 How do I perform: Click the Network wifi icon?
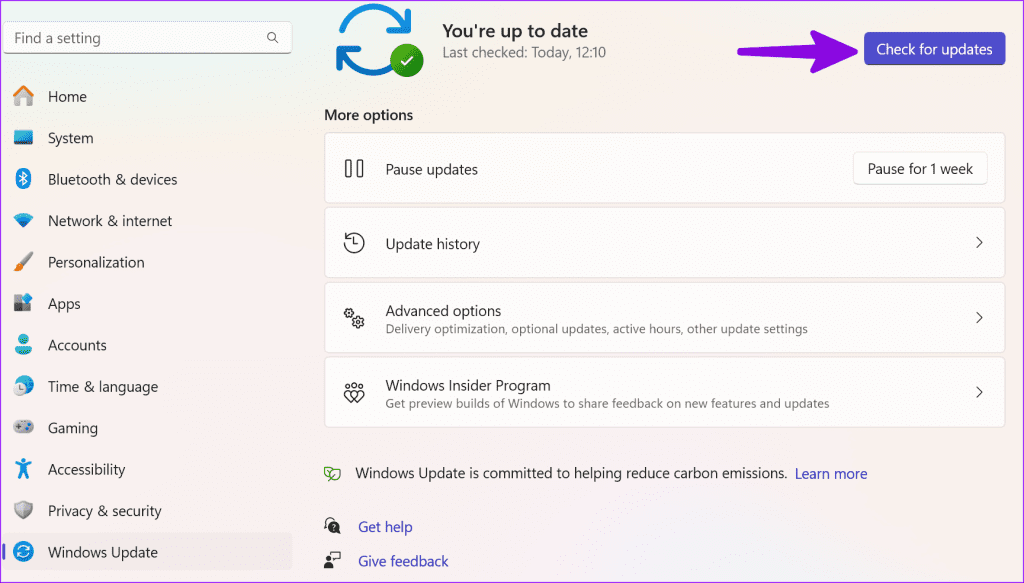[24, 221]
